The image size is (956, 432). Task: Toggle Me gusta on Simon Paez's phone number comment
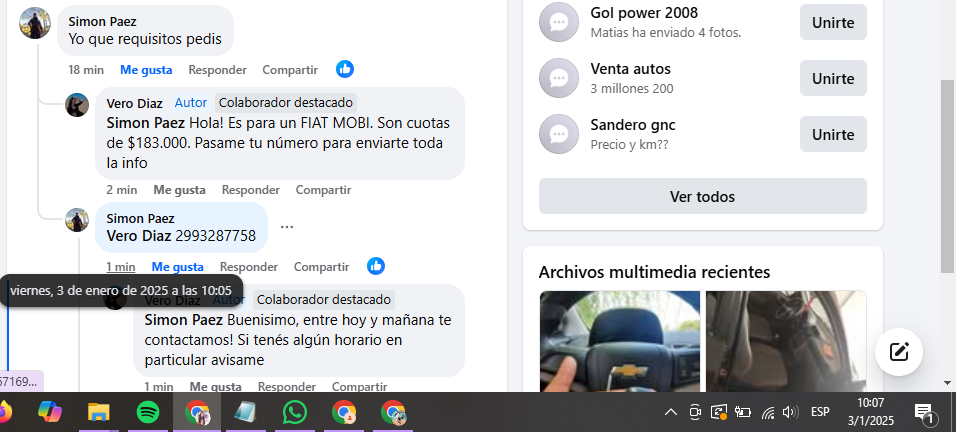[x=177, y=267]
